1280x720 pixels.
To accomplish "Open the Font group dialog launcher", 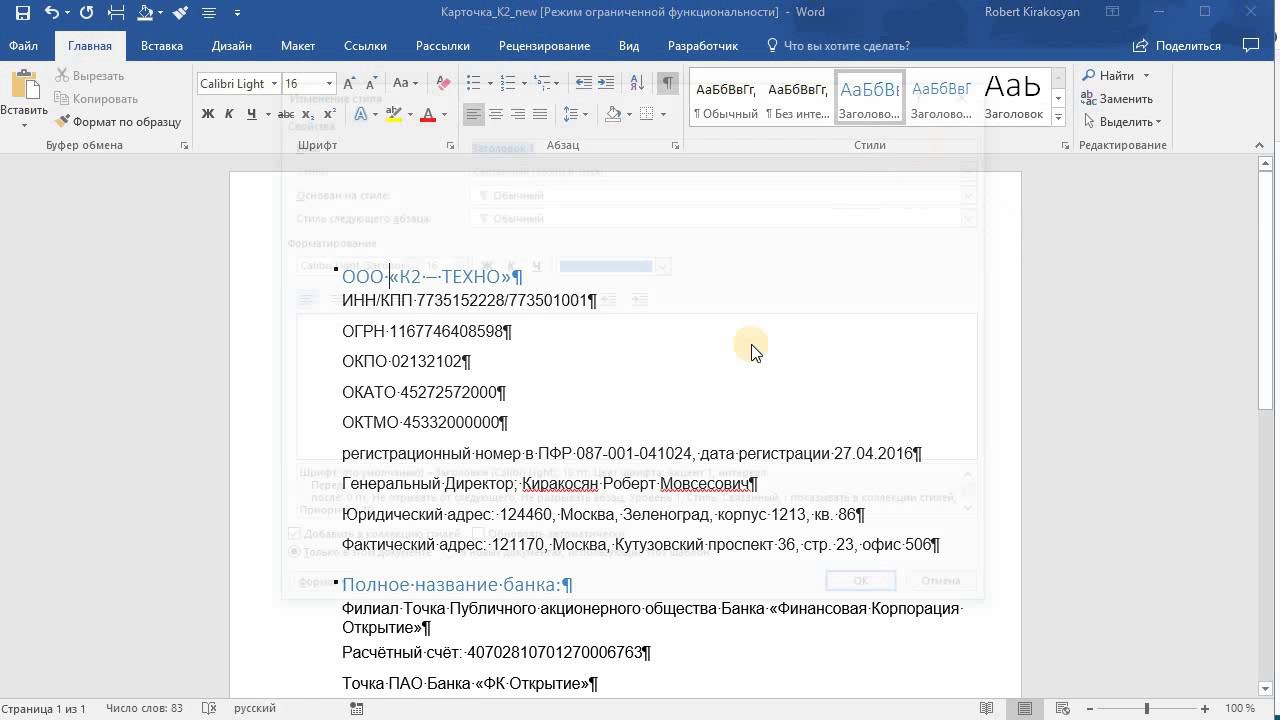I will click(450, 146).
